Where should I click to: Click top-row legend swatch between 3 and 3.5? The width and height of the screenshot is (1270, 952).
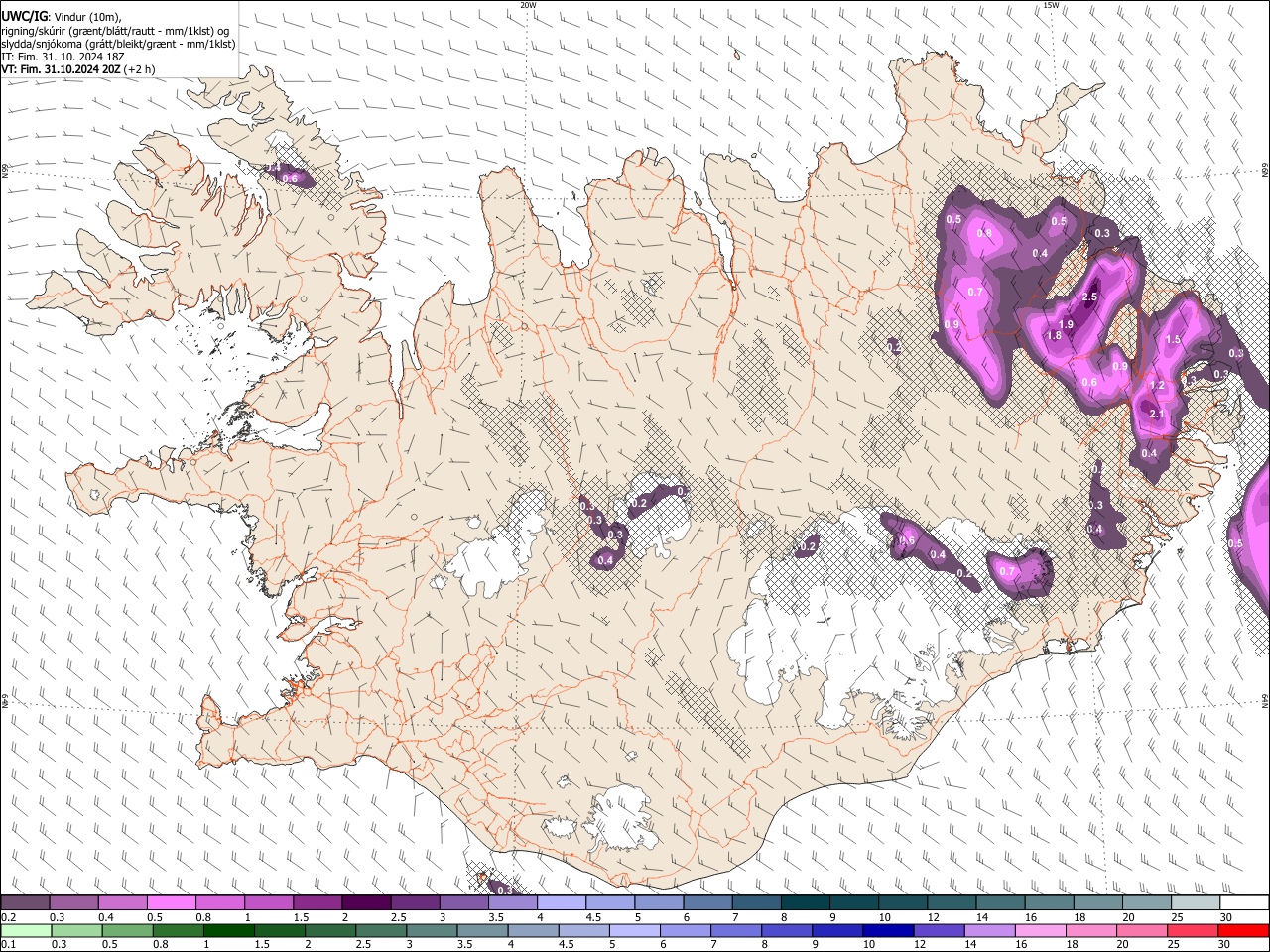[464, 903]
